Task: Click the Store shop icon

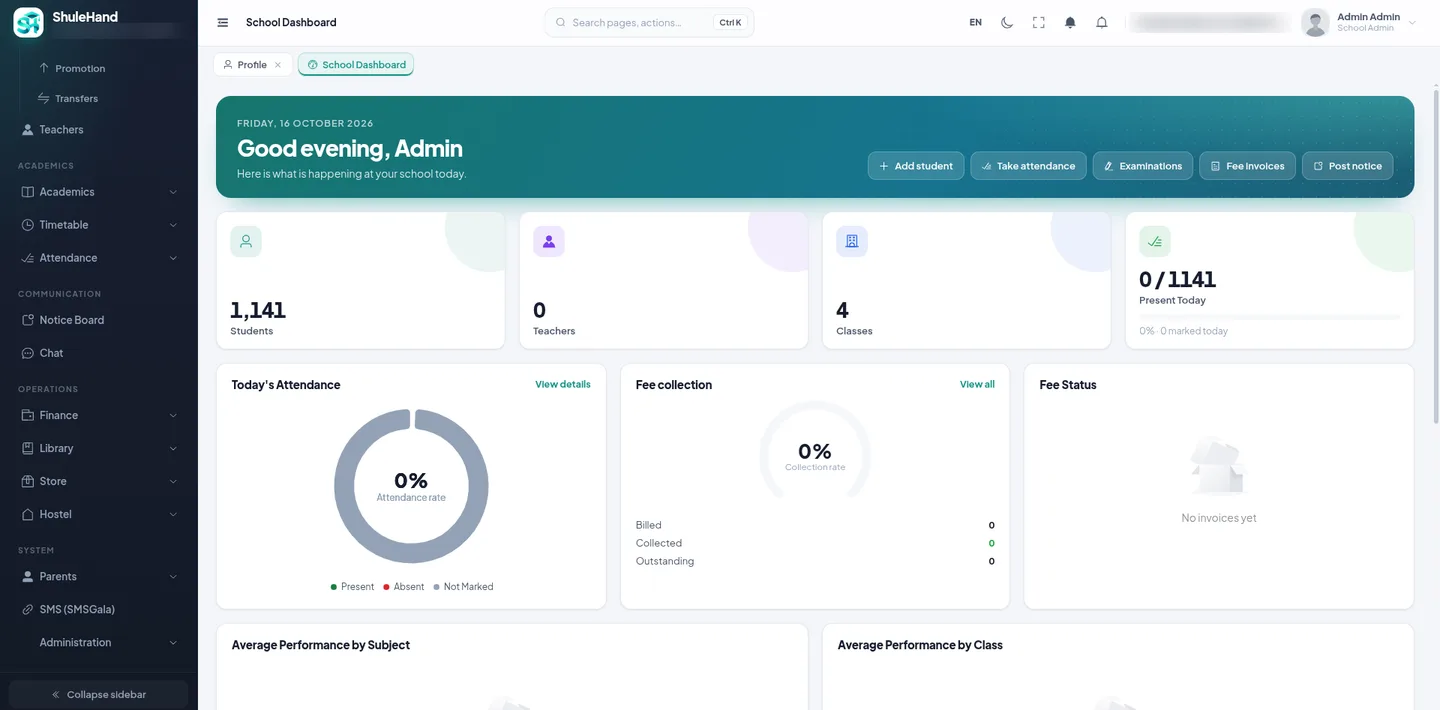Action: pyautogui.click(x=28, y=481)
